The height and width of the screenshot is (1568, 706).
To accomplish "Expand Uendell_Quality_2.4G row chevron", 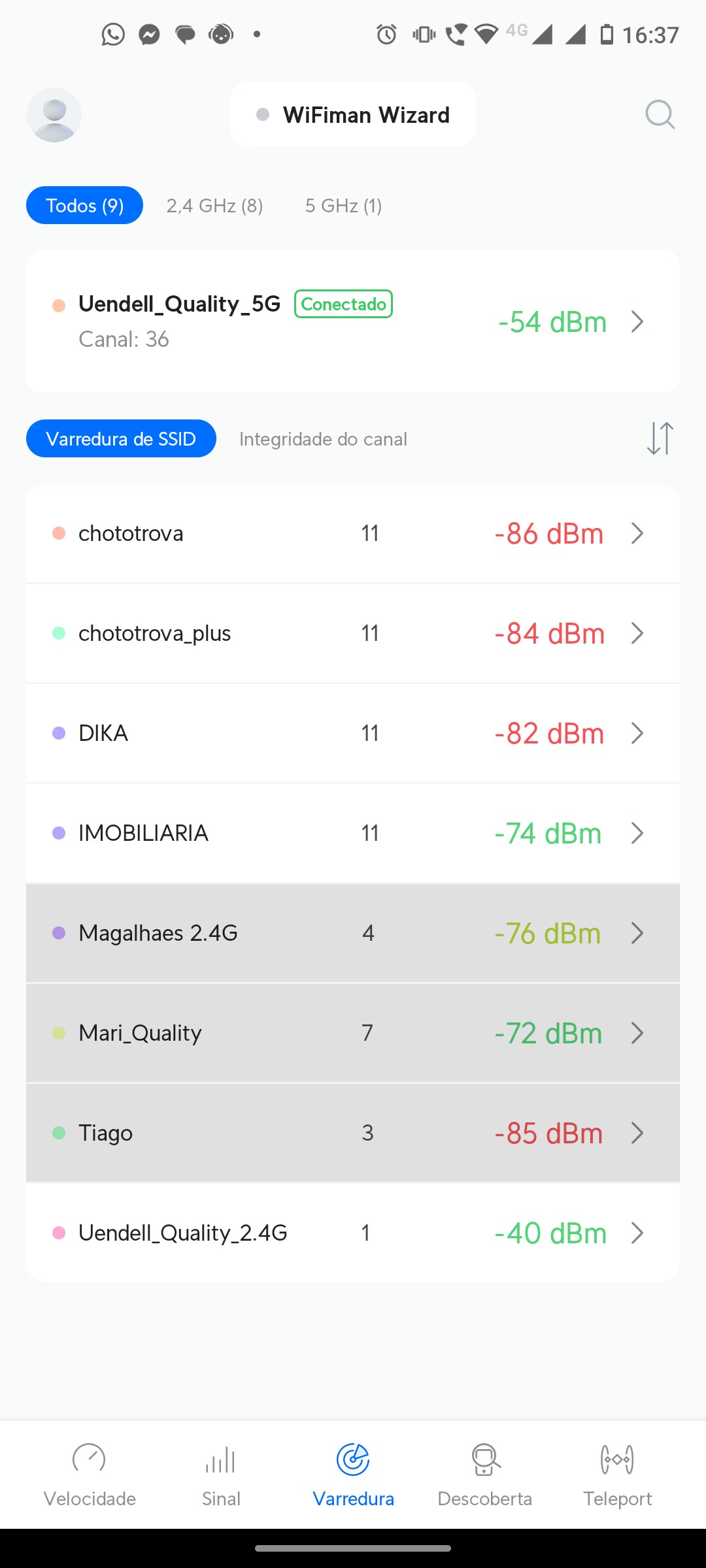I will point(637,1233).
